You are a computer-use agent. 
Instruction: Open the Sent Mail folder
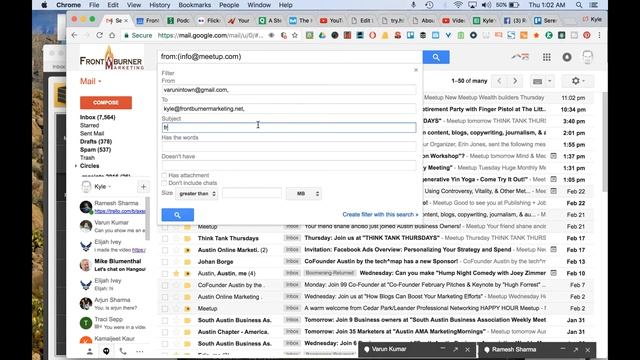coord(92,133)
